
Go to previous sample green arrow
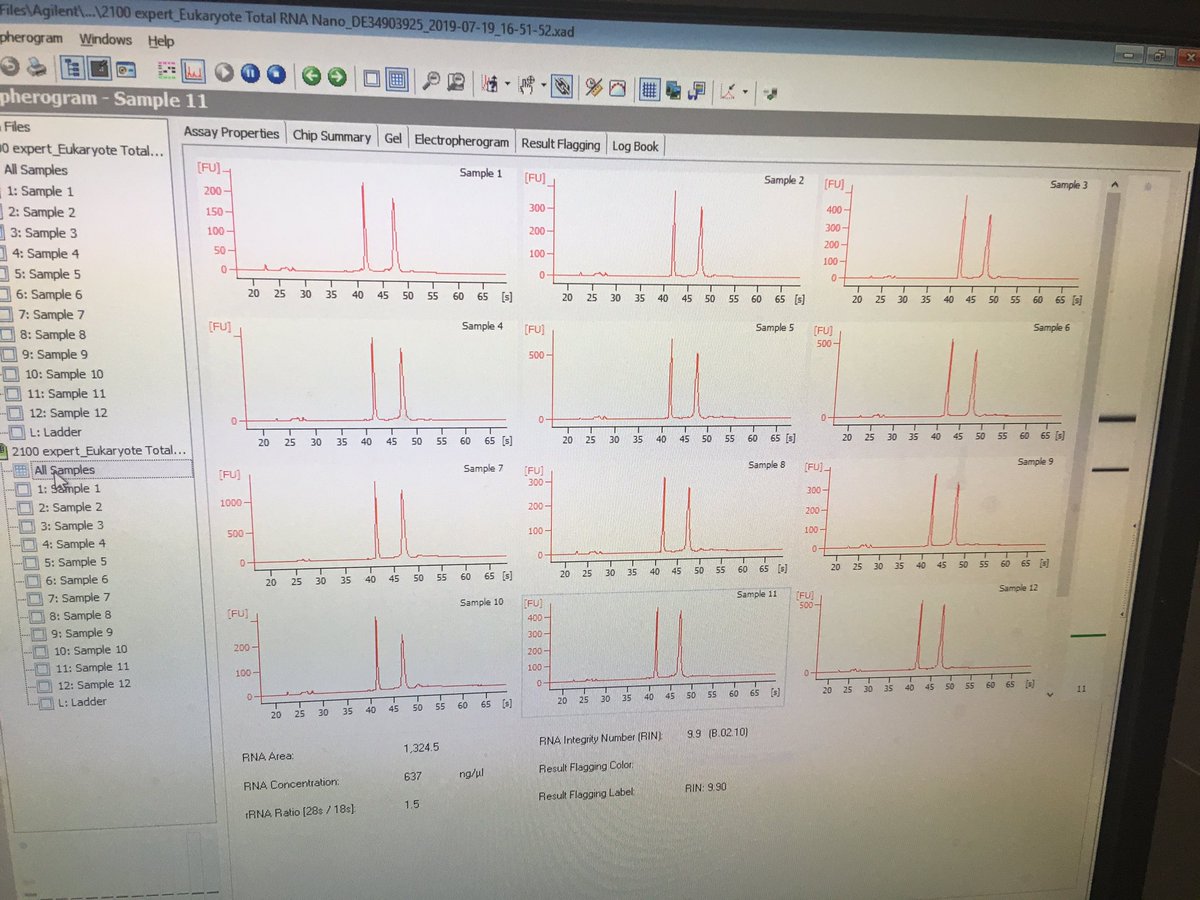coord(311,76)
